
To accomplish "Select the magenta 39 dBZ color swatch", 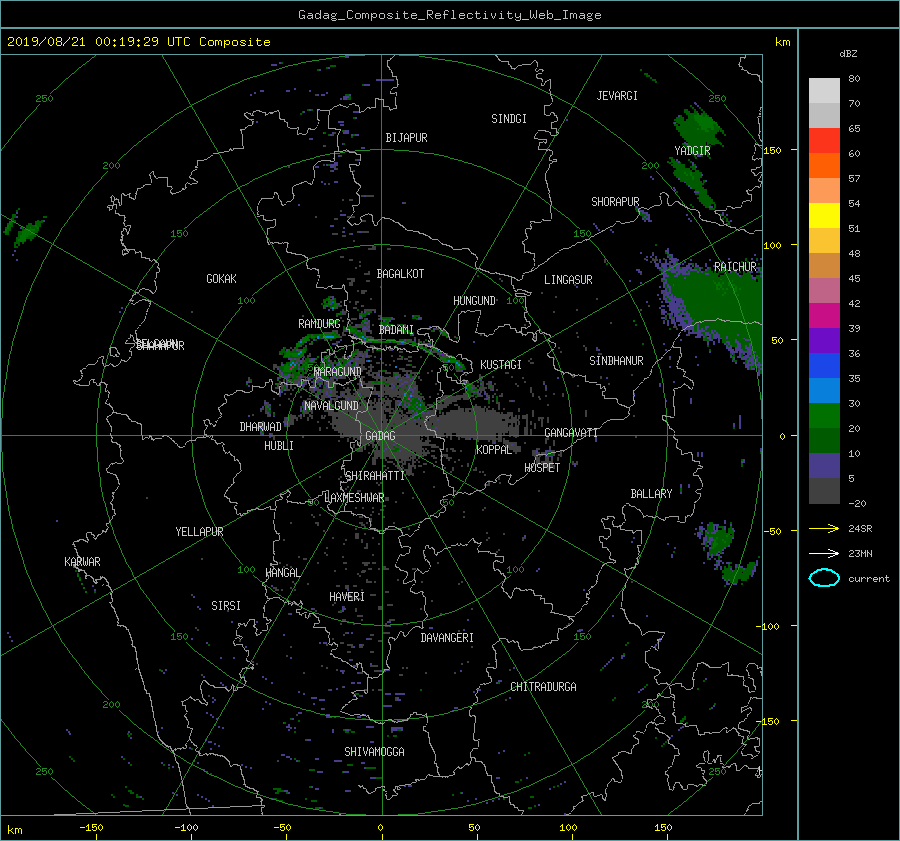I will tap(824, 316).
